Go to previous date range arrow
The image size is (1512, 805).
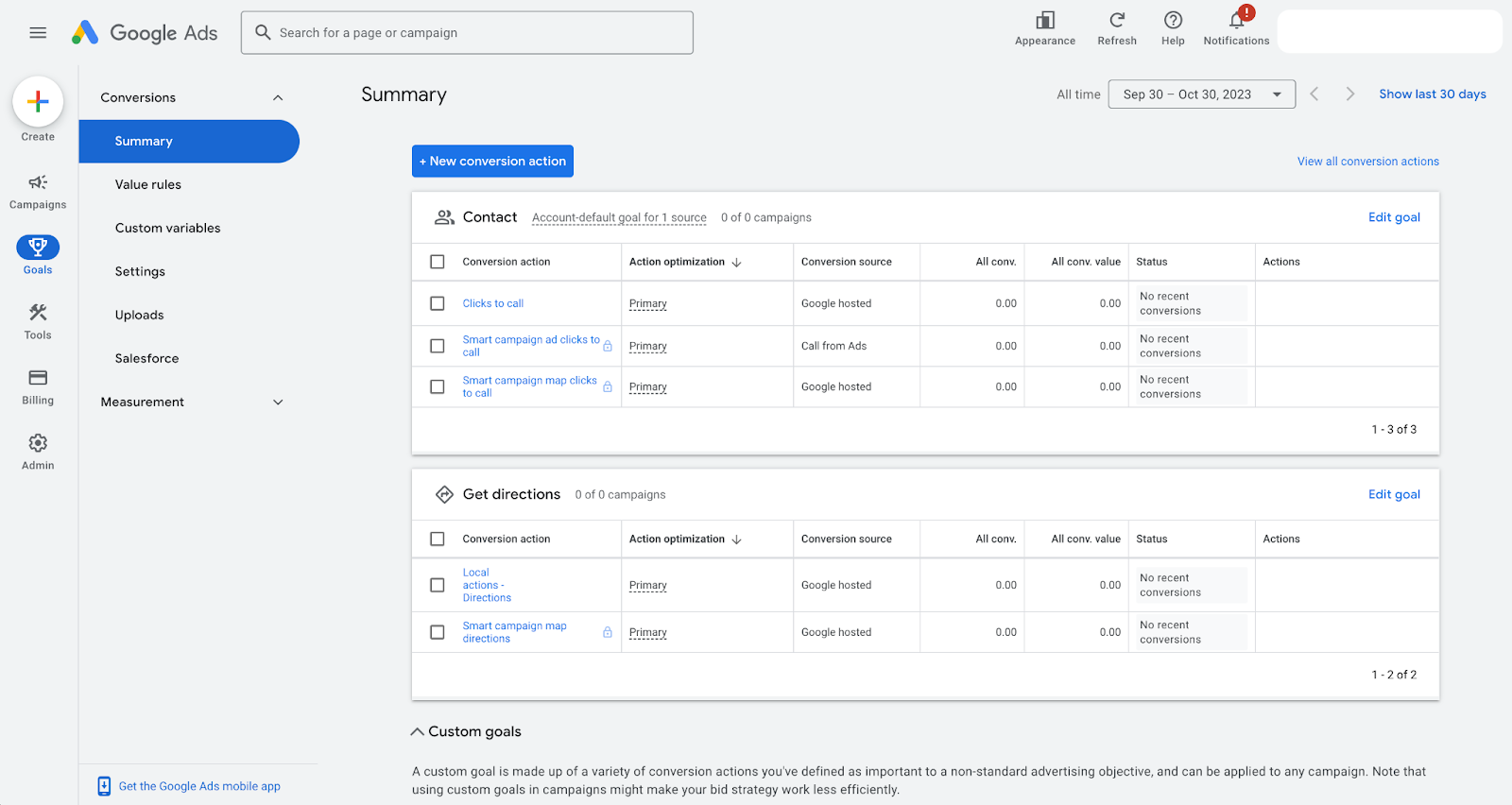(1314, 94)
